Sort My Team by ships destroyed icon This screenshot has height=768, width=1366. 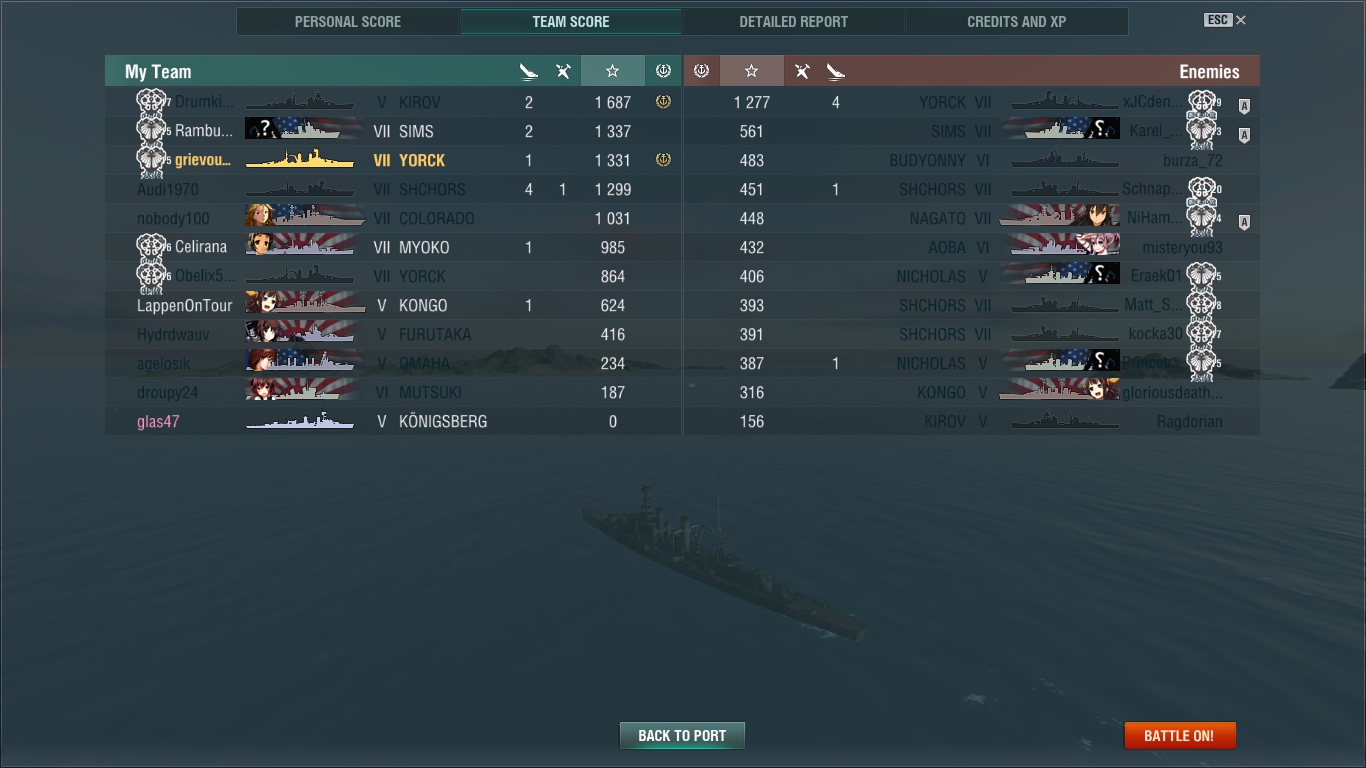point(529,71)
